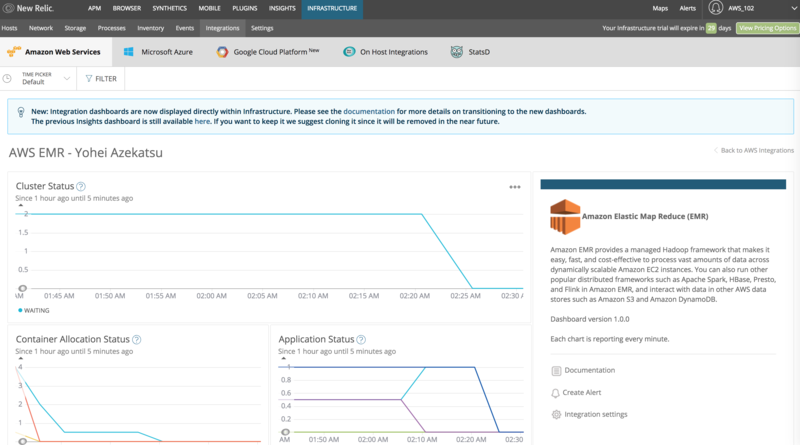Click the Documentation page icon
800x445 pixels.
(x=556, y=371)
